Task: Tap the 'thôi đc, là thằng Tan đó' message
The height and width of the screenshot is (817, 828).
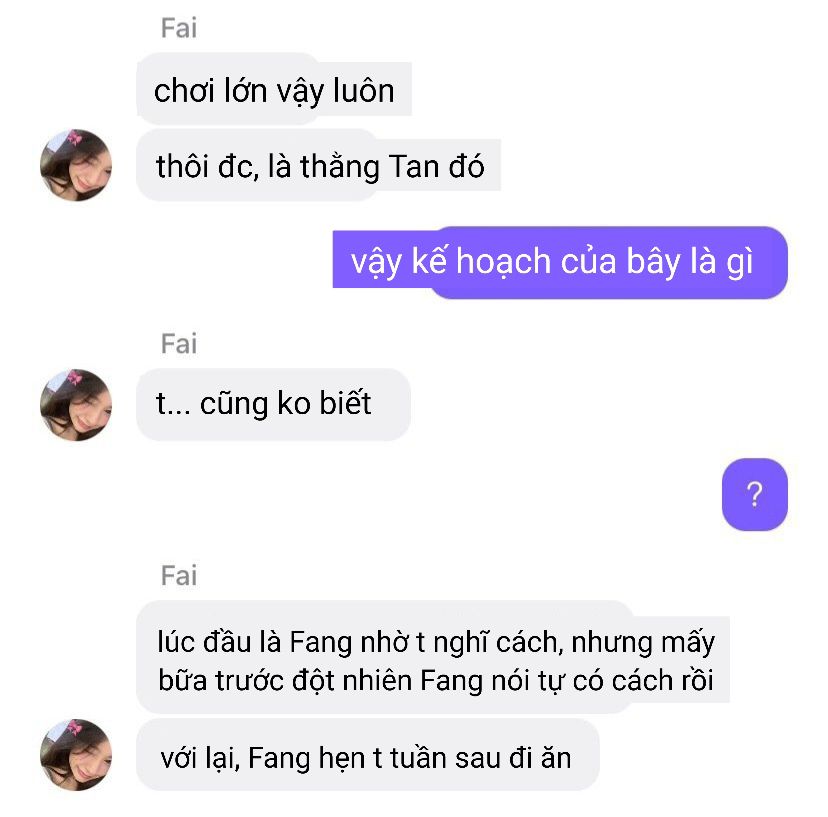Action: (318, 165)
